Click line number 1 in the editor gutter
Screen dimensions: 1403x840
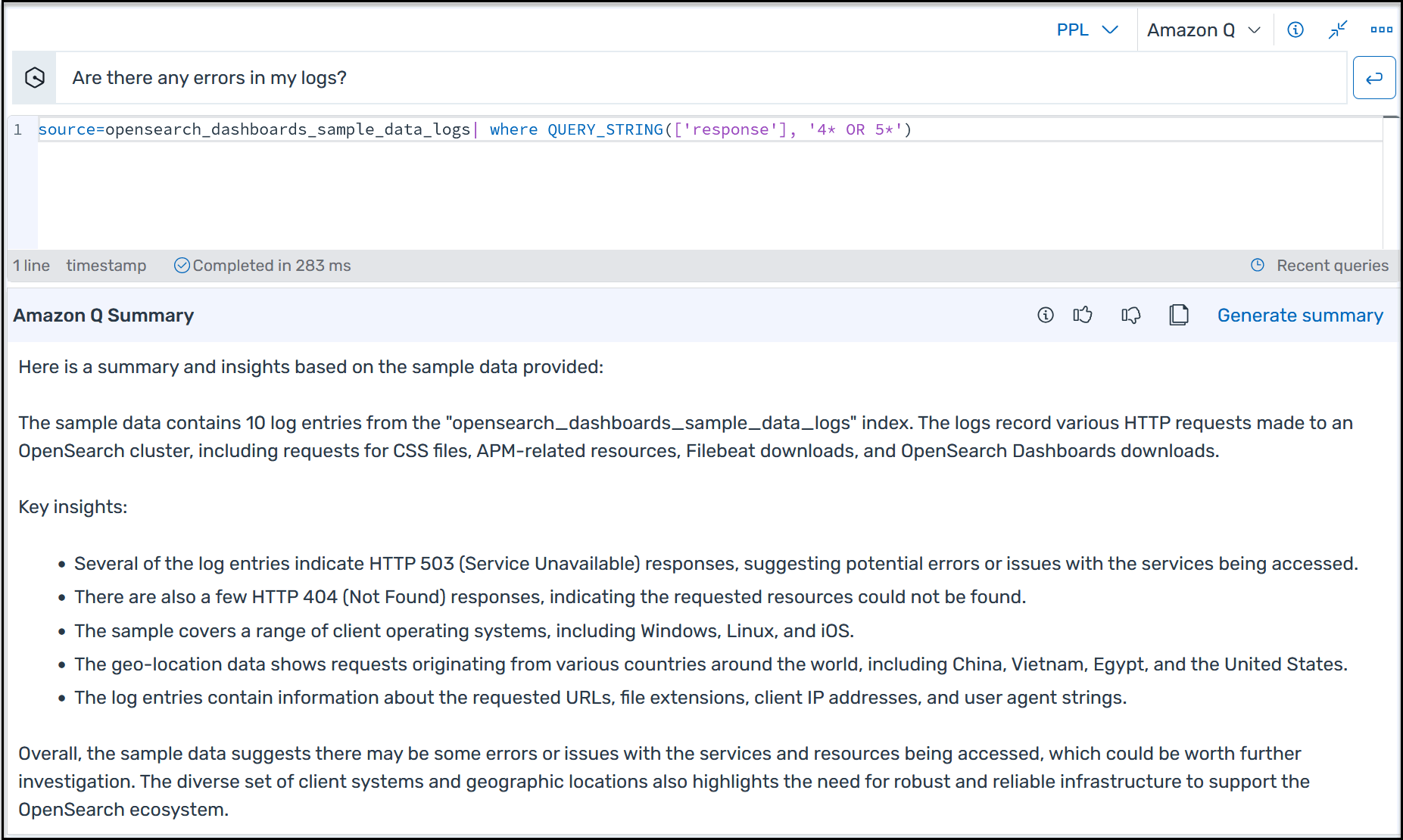tap(18, 129)
